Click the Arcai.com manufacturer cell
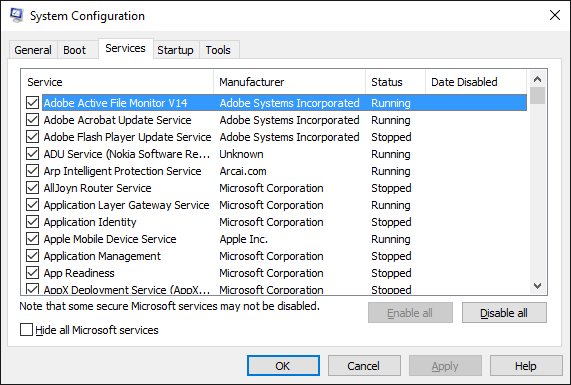571x385 pixels. tap(243, 171)
